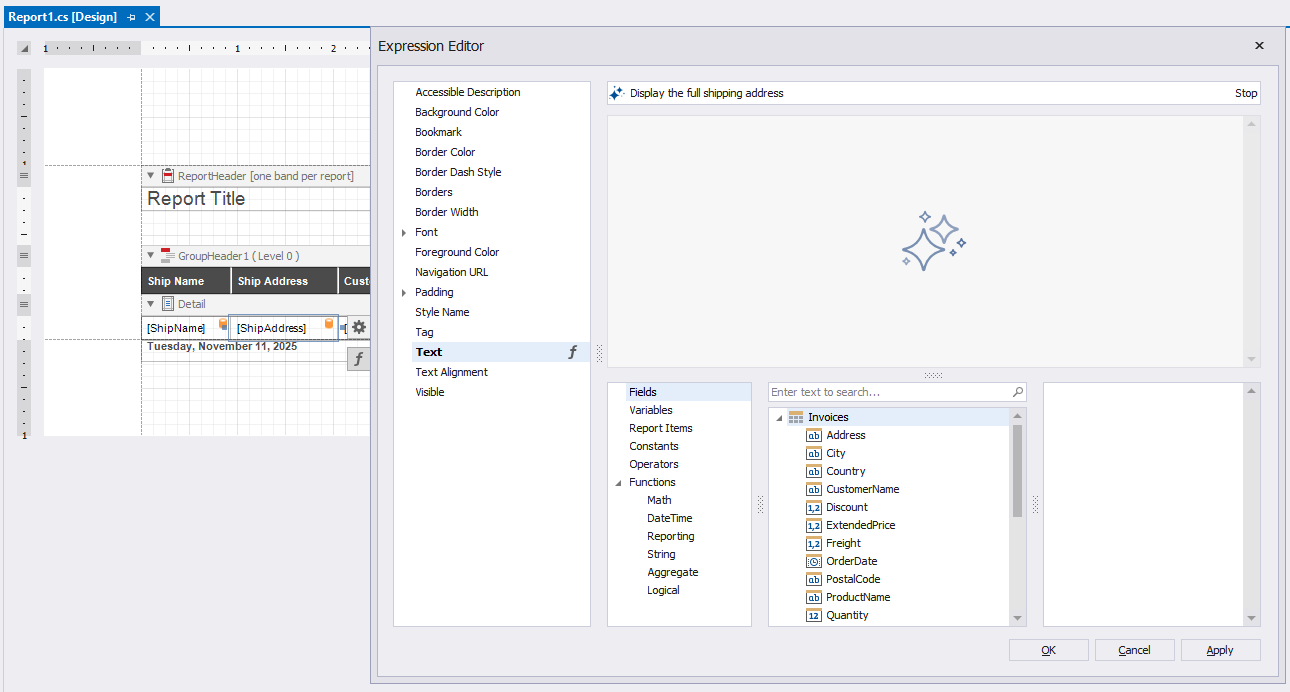This screenshot has width=1290, height=692.
Task: Switch to the Report1.cs [Design] tab
Action: click(x=60, y=16)
